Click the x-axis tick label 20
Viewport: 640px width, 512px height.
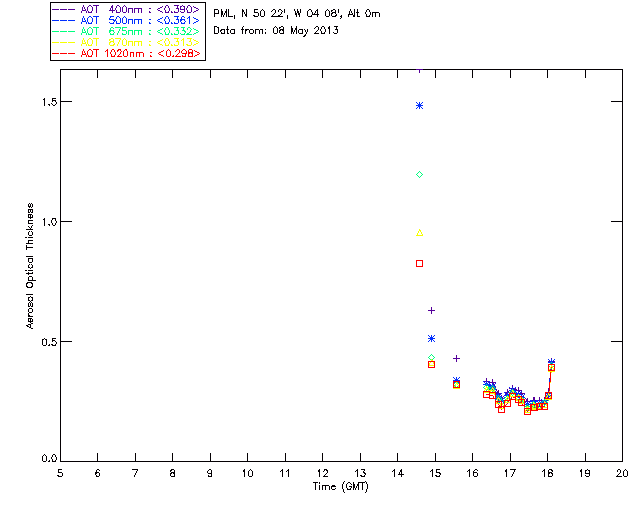pos(622,474)
